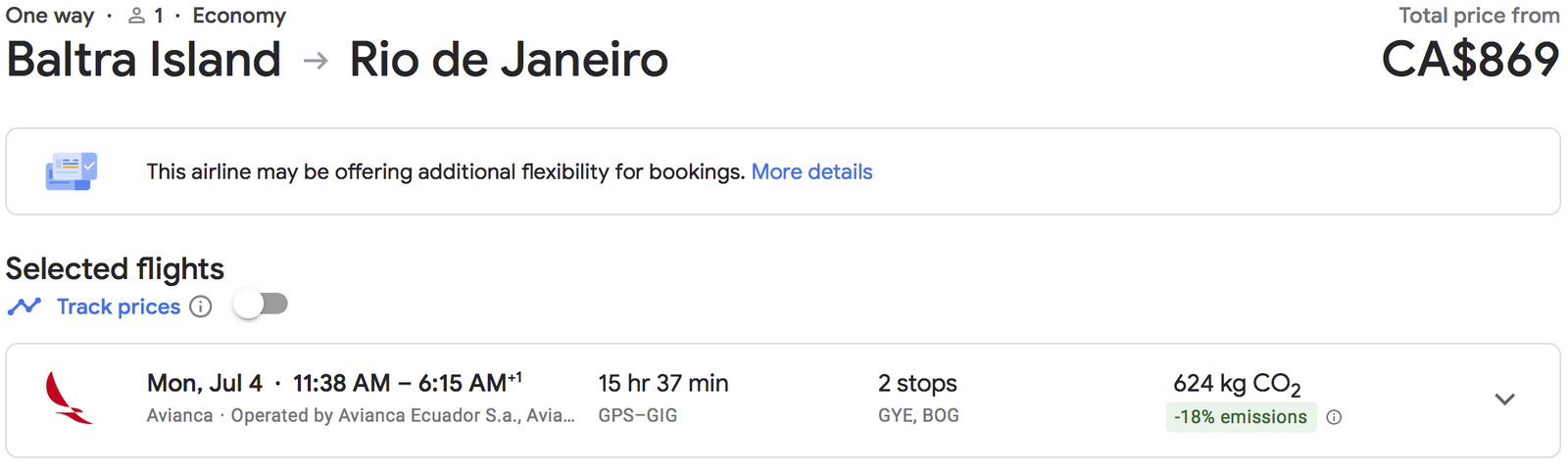1568x471 pixels.
Task: Click the 15 hr 37 min duration
Action: tap(663, 383)
